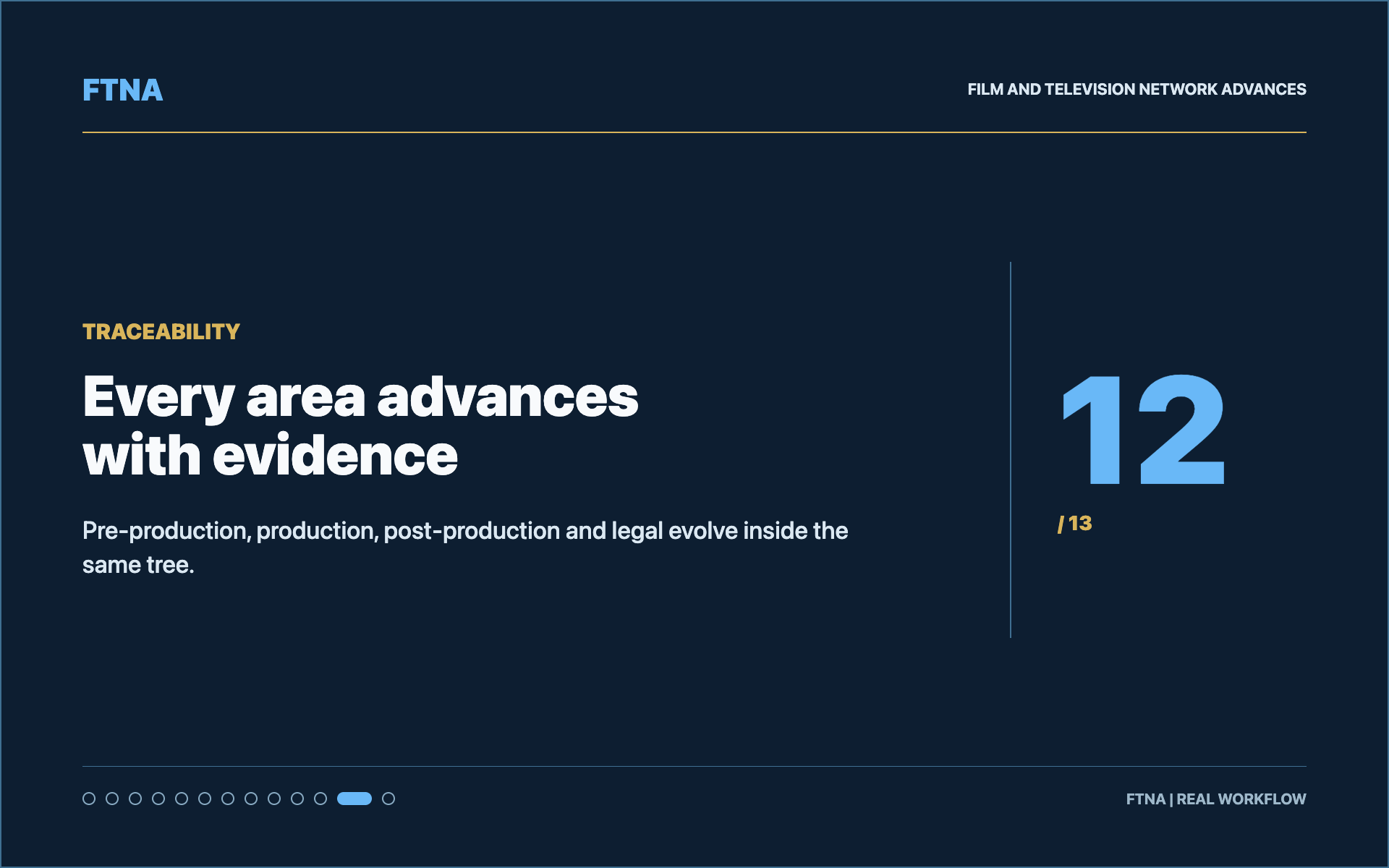Click the FTNA logo in the header

point(122,90)
